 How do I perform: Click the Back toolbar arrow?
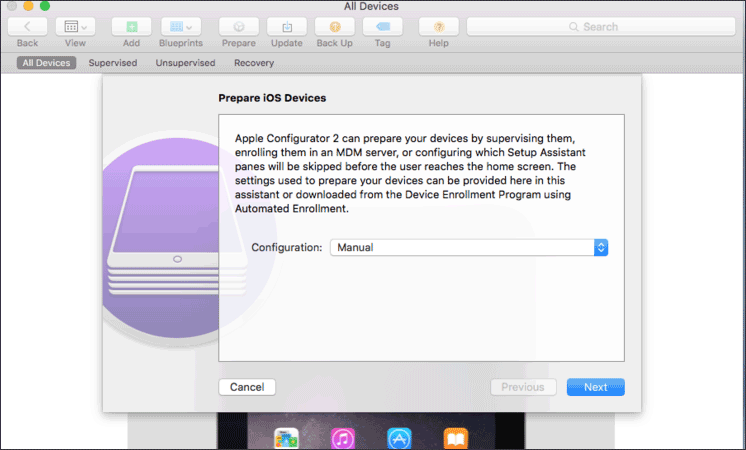[x=28, y=27]
